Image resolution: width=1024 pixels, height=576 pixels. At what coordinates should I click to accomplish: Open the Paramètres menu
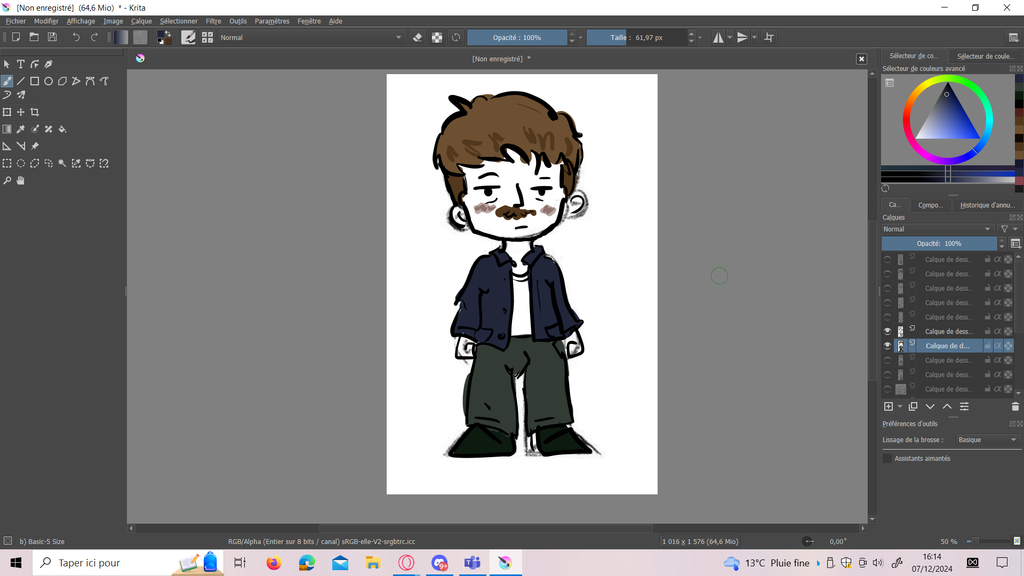272,21
